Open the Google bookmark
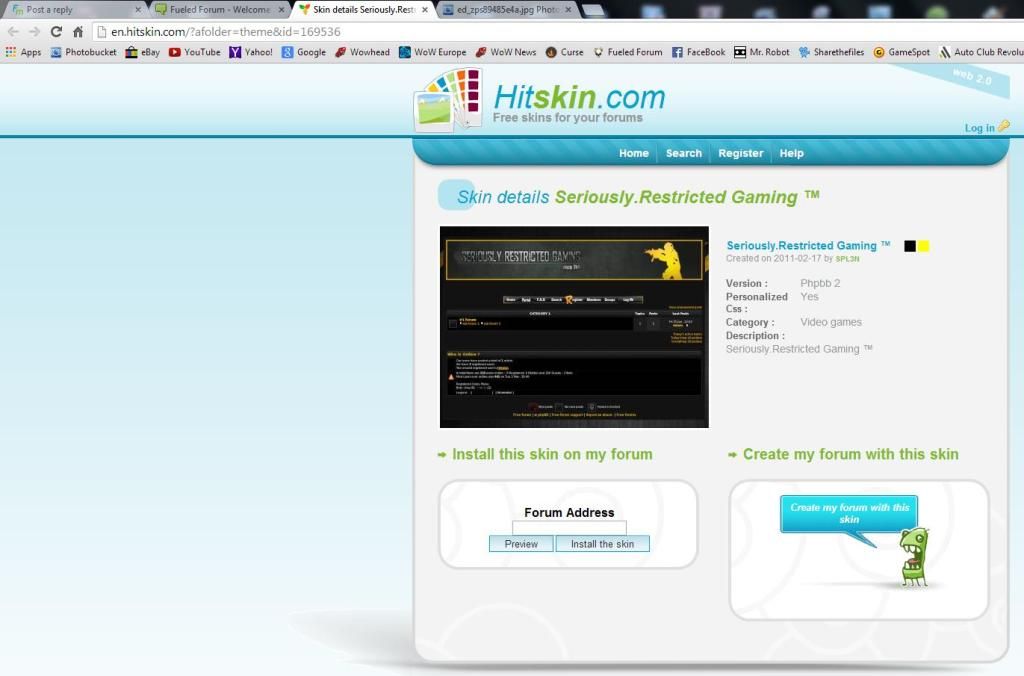 coord(304,52)
